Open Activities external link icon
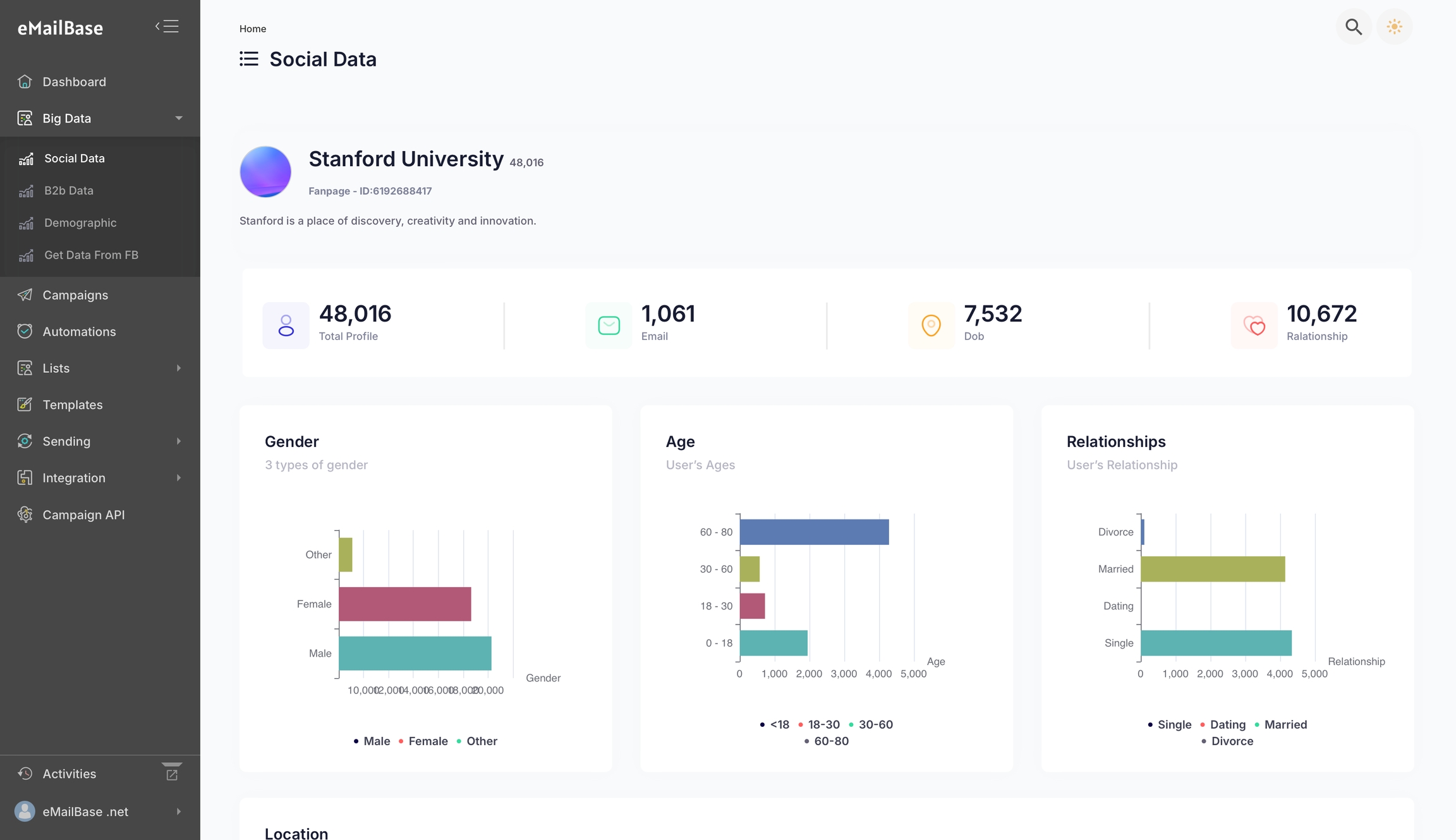The height and width of the screenshot is (840, 1456). pos(172,774)
